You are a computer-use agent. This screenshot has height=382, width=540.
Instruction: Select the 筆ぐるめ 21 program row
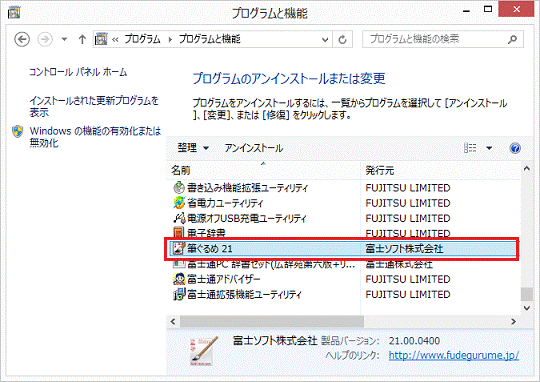(x=342, y=249)
